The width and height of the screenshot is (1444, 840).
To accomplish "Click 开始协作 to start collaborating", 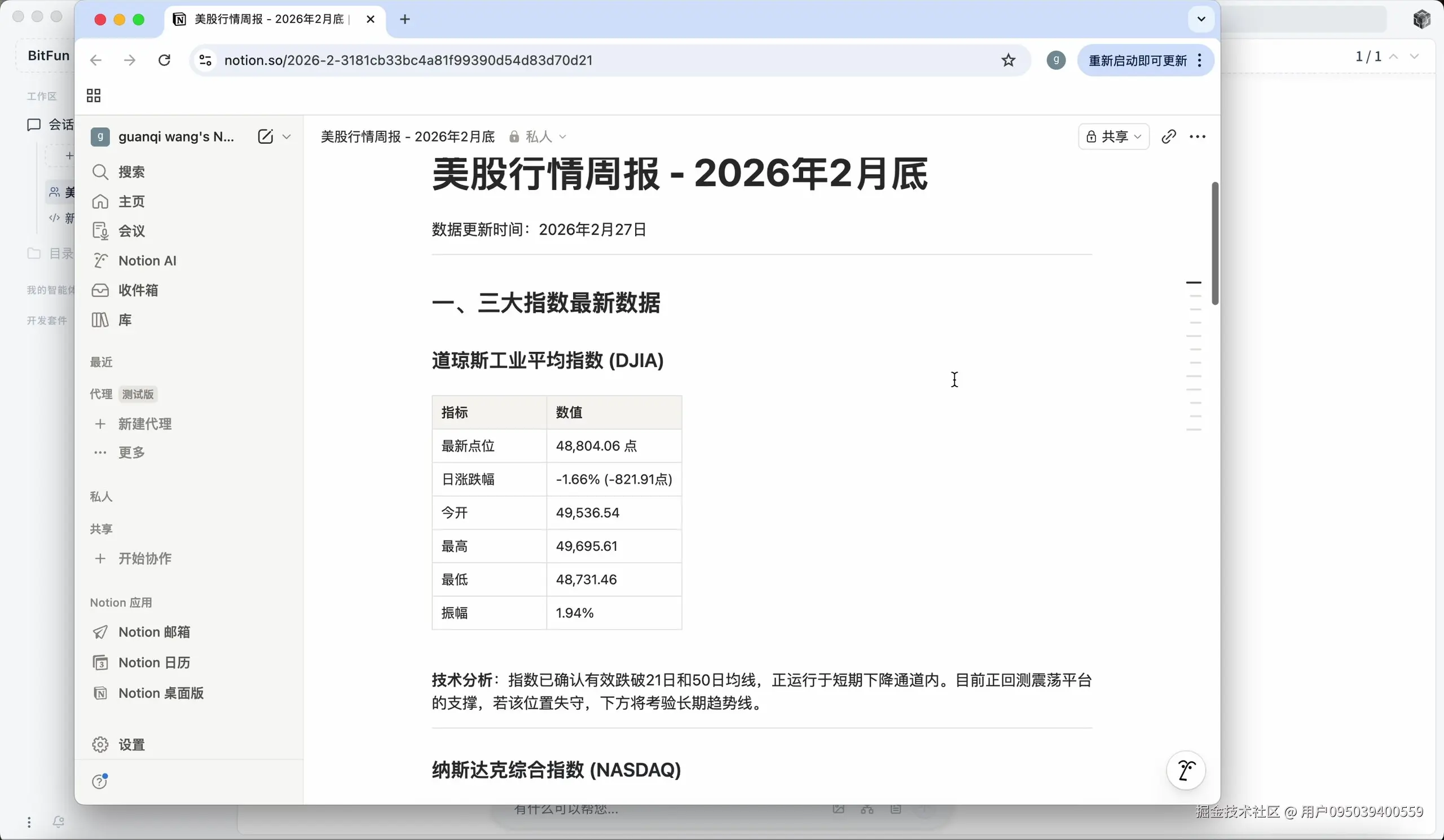I will (x=144, y=558).
